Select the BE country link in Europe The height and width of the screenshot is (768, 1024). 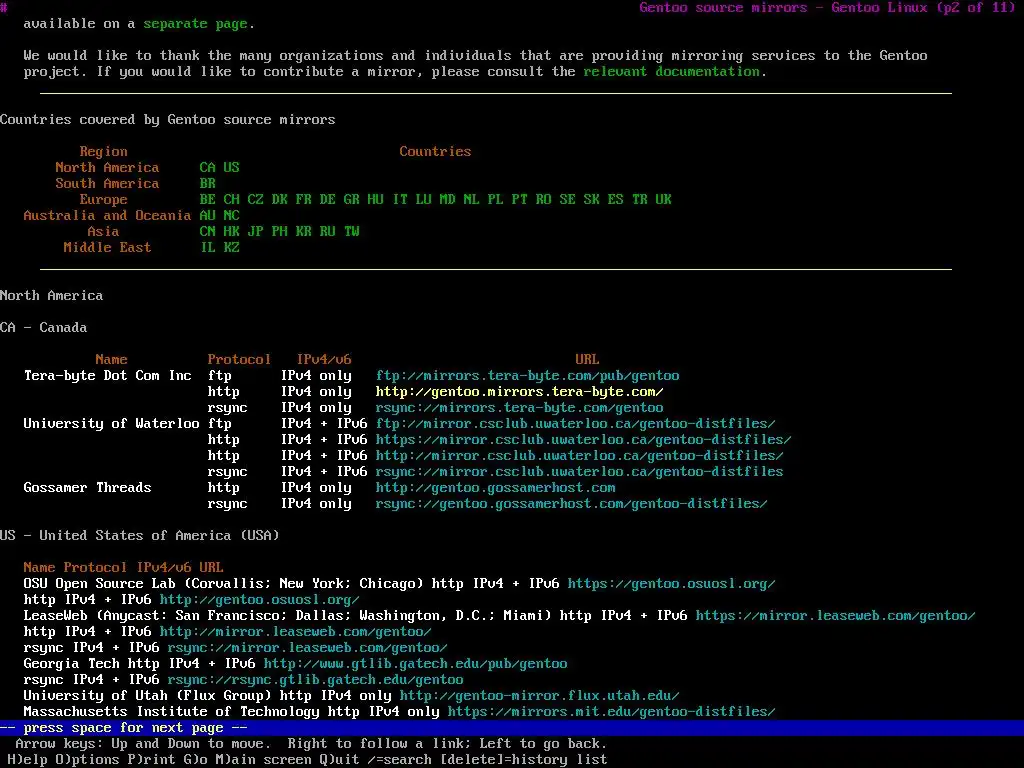[x=208, y=200]
